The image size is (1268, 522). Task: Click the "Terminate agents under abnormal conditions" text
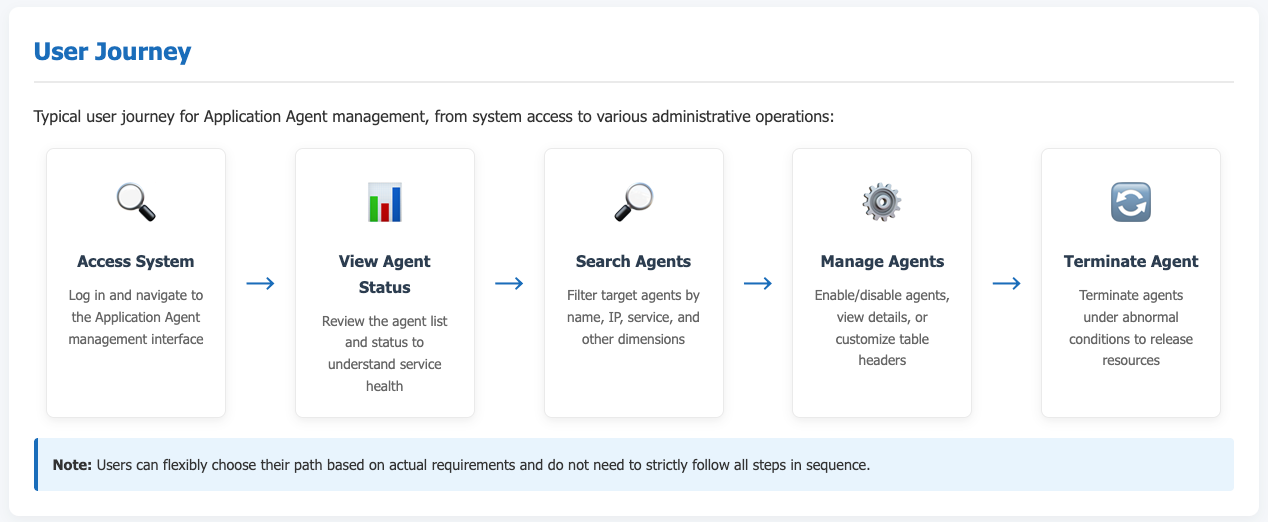point(1131,328)
